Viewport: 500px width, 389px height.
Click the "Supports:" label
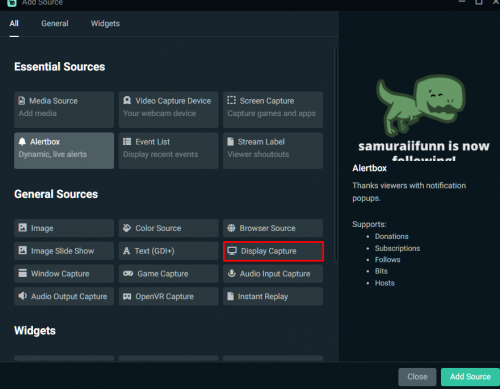(369, 224)
